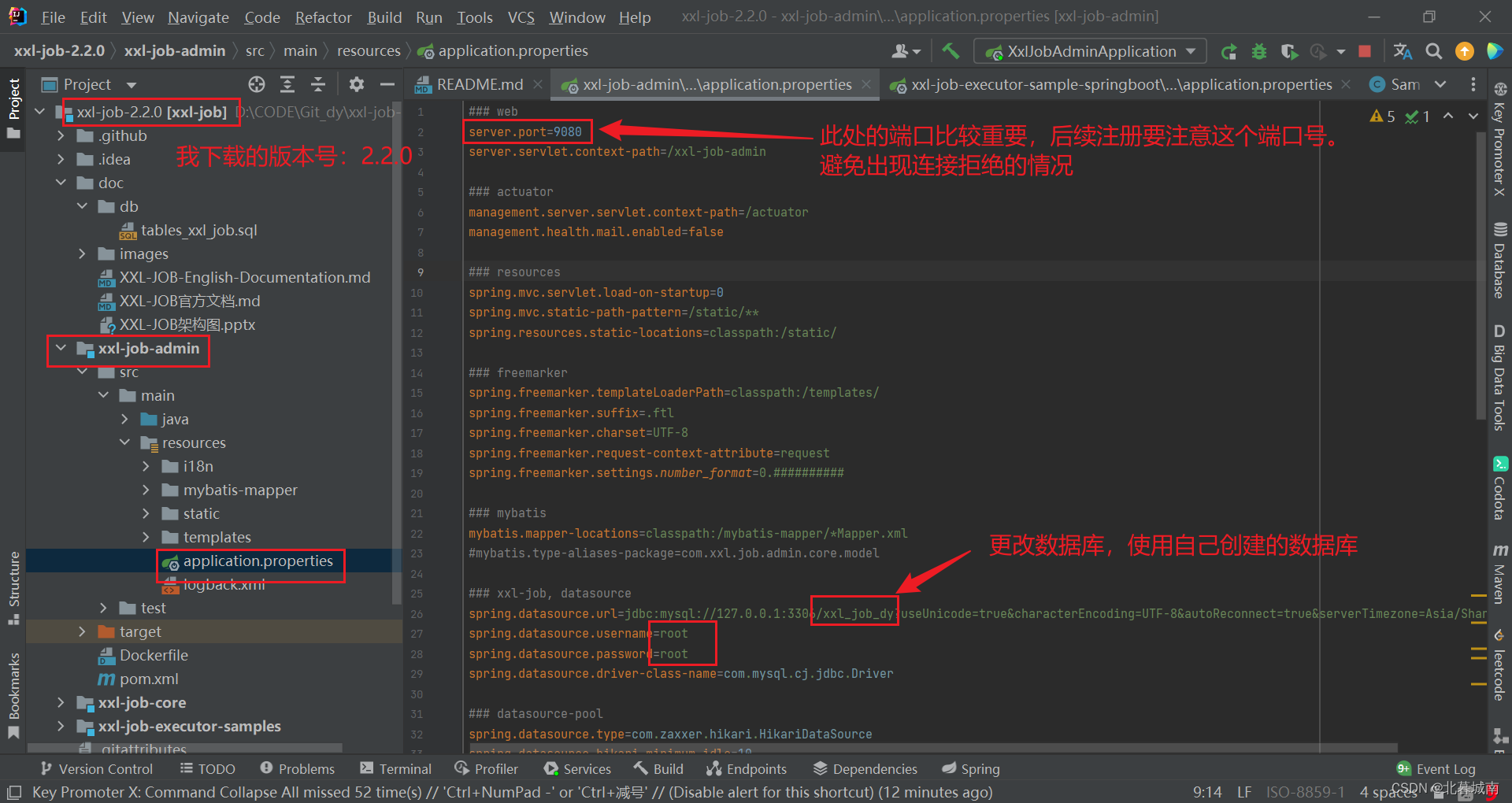Expand the java source folder
This screenshot has width=1512, height=803.
124,419
